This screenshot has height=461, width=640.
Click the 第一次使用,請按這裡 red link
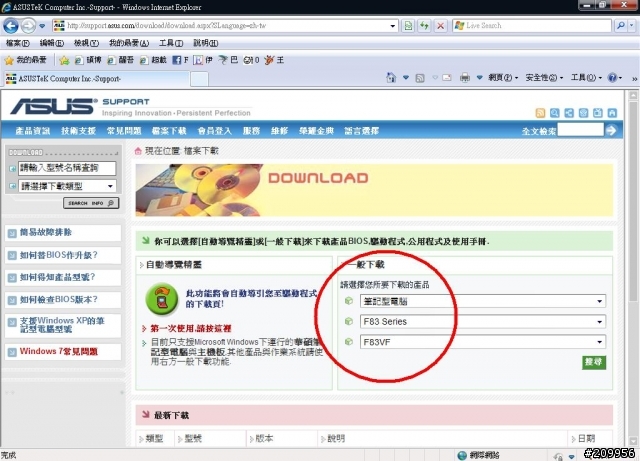tap(191, 328)
